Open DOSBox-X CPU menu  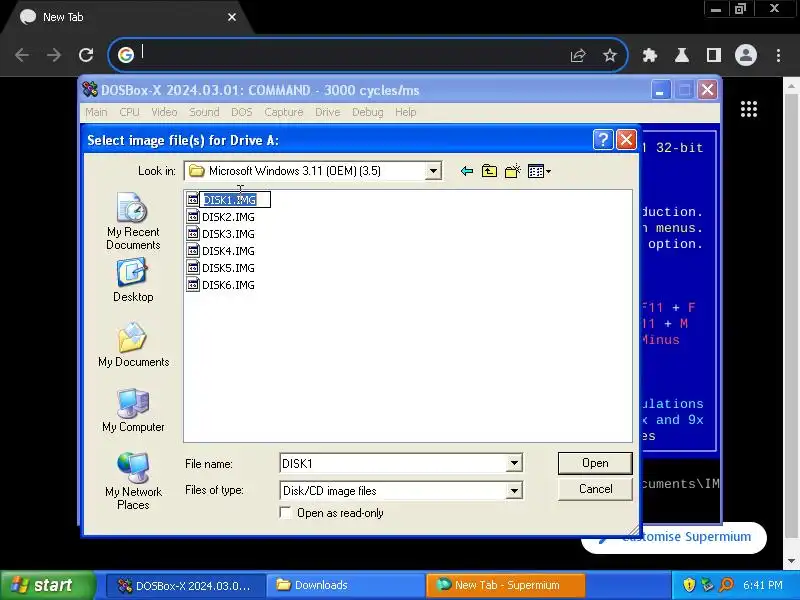(x=129, y=112)
